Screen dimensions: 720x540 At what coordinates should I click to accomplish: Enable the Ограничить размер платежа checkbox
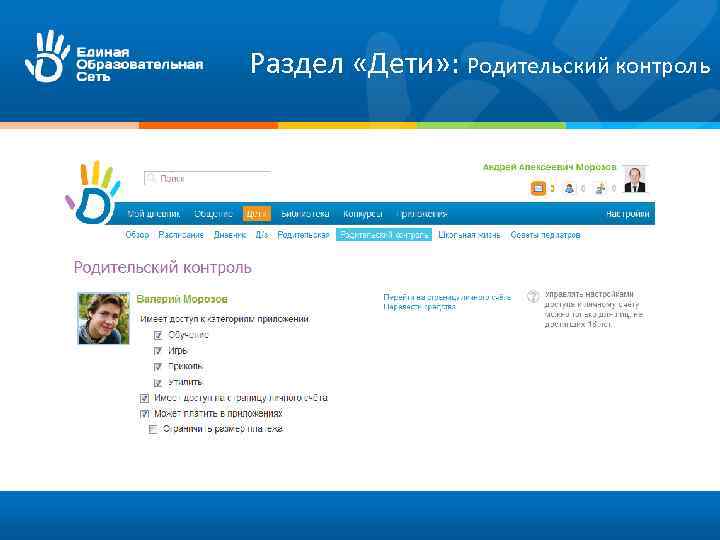(x=153, y=430)
